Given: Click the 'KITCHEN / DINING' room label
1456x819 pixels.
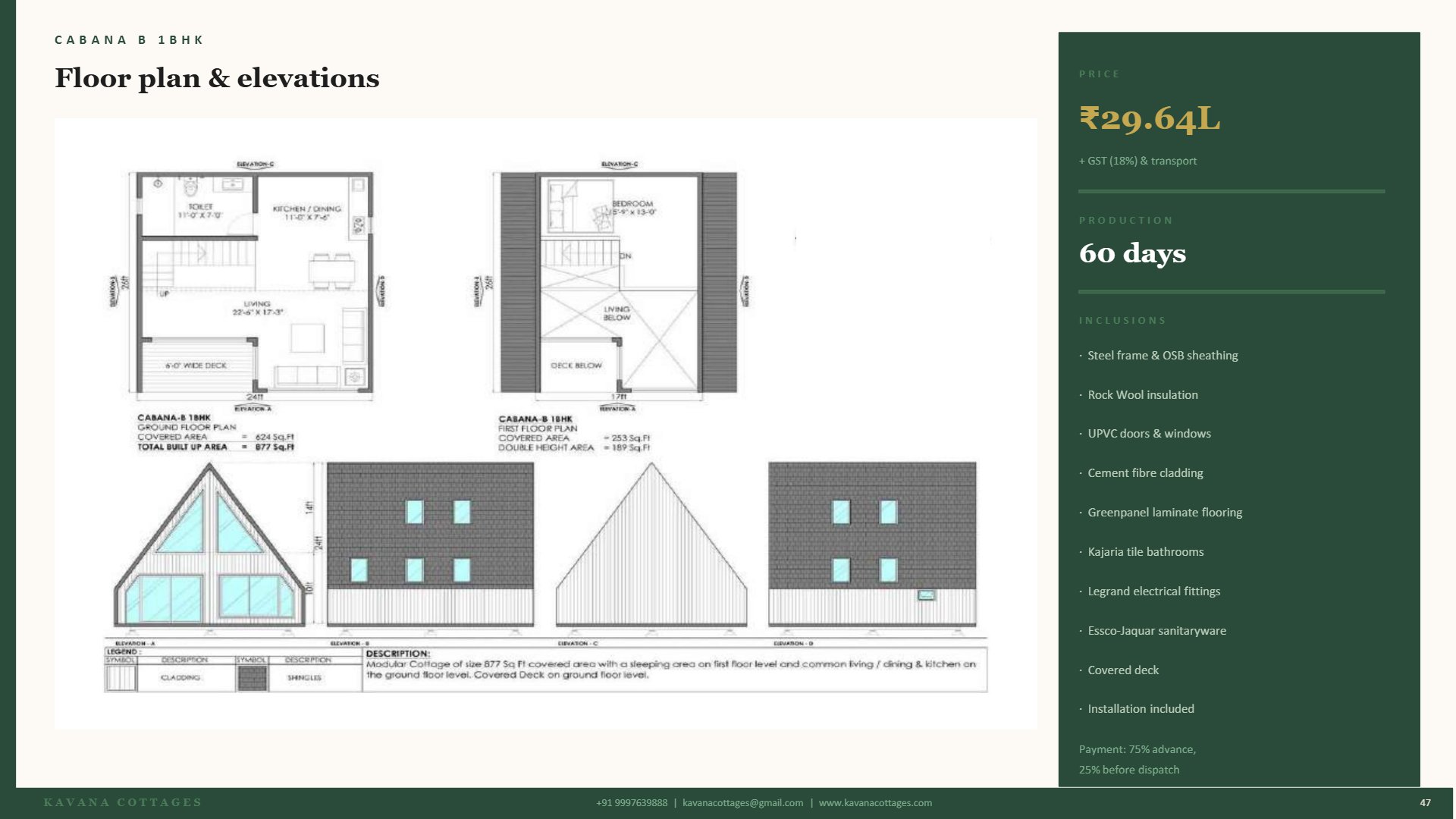Looking at the screenshot, I should coord(307,209).
